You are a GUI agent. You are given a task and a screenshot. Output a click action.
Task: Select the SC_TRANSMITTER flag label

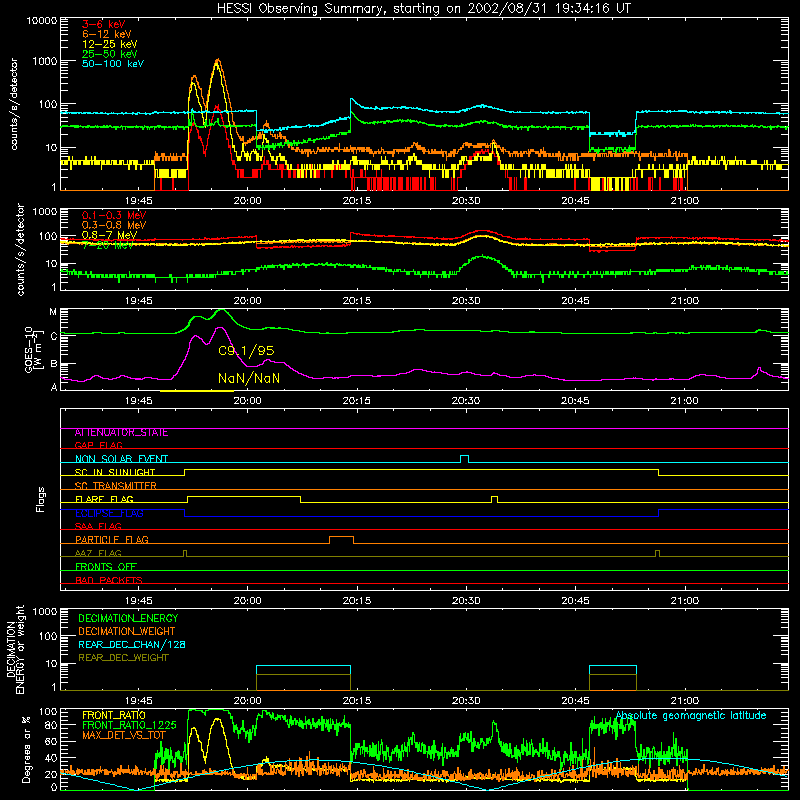[116, 486]
